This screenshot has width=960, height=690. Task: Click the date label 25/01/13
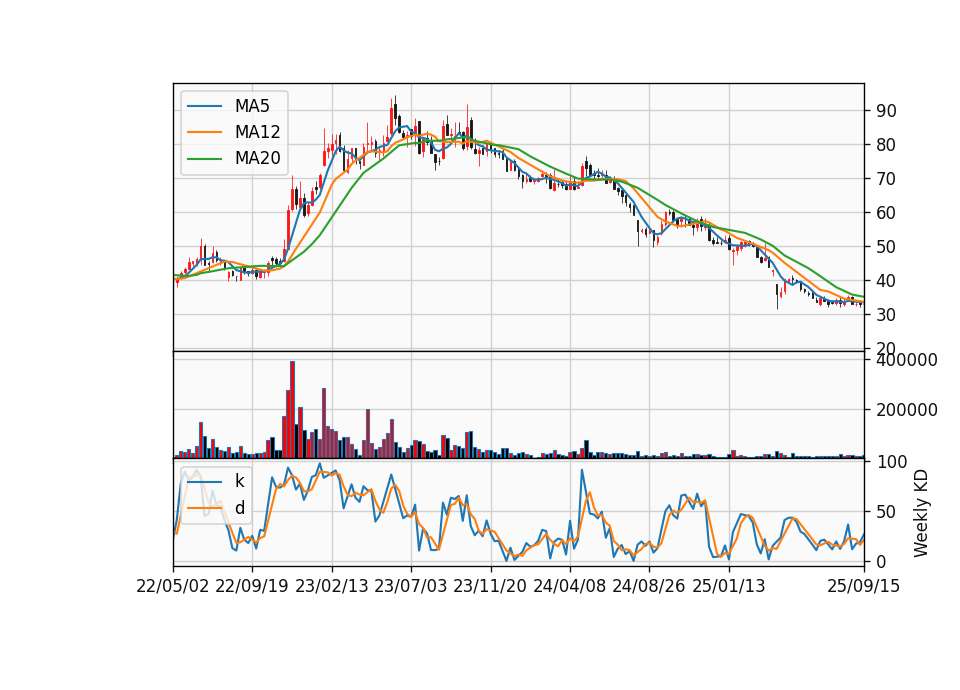[x=729, y=586]
